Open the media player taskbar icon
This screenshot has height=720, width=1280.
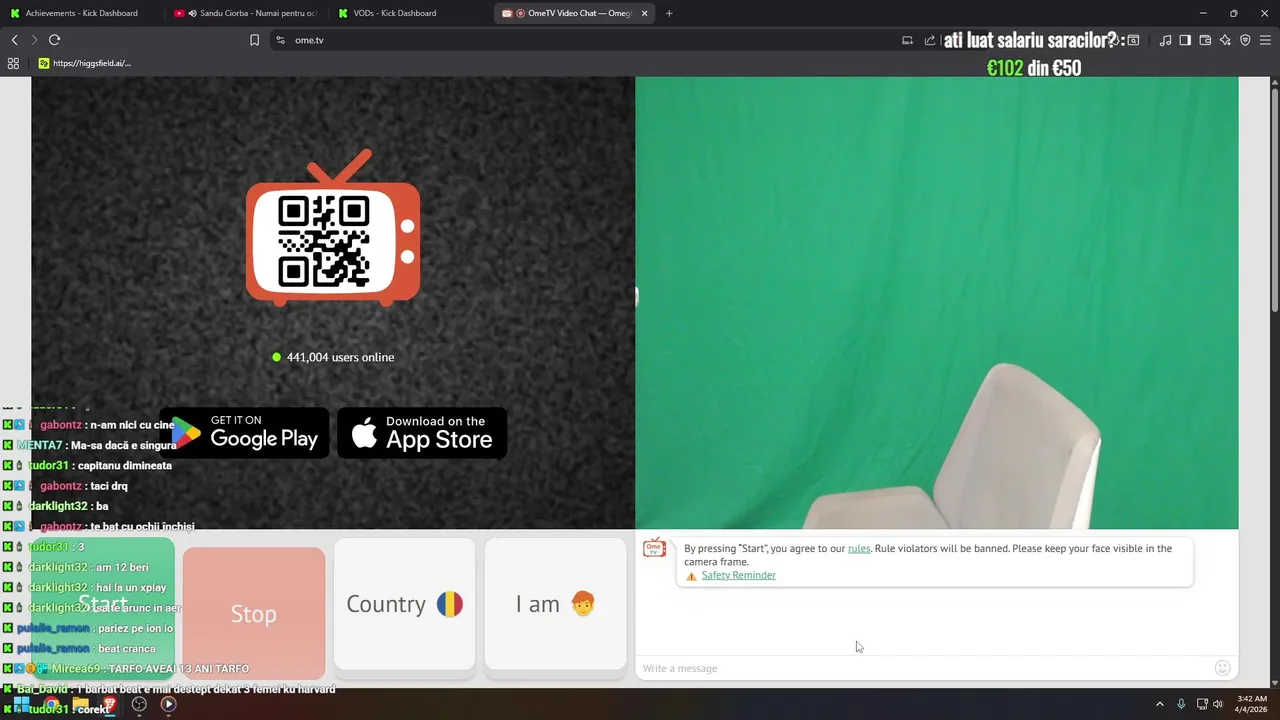coord(168,704)
